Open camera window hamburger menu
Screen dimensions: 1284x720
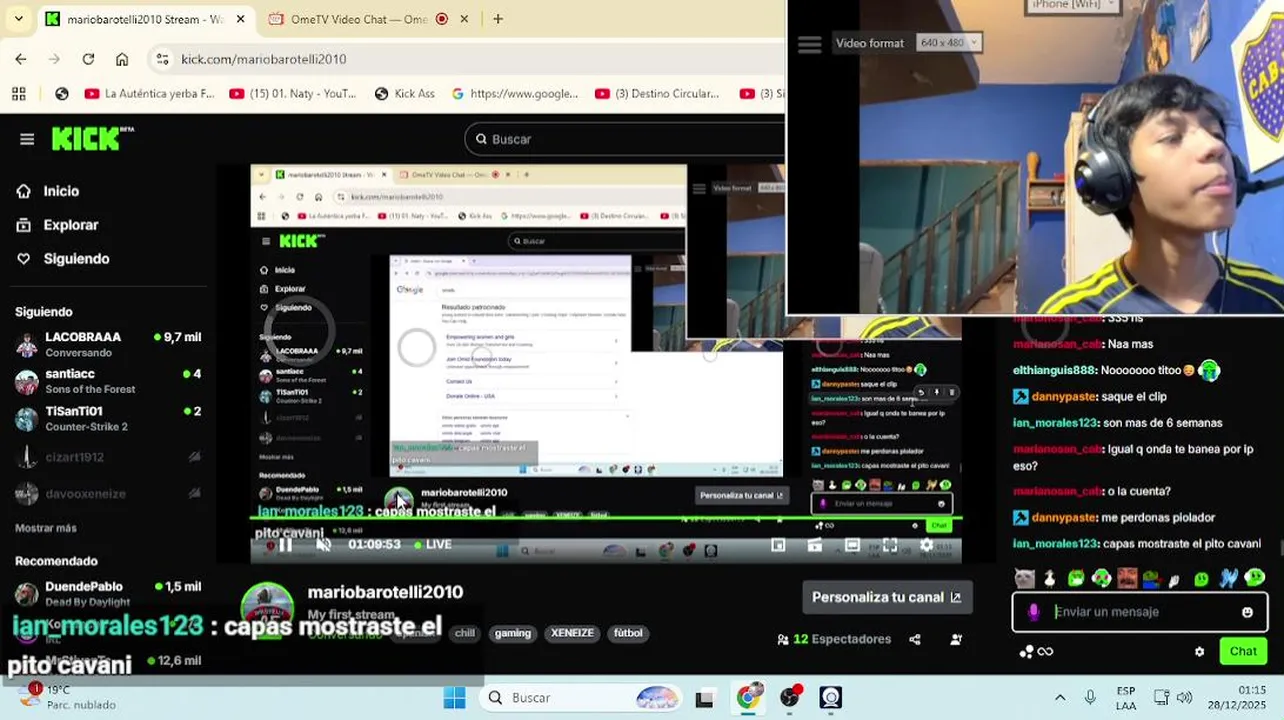pos(809,44)
